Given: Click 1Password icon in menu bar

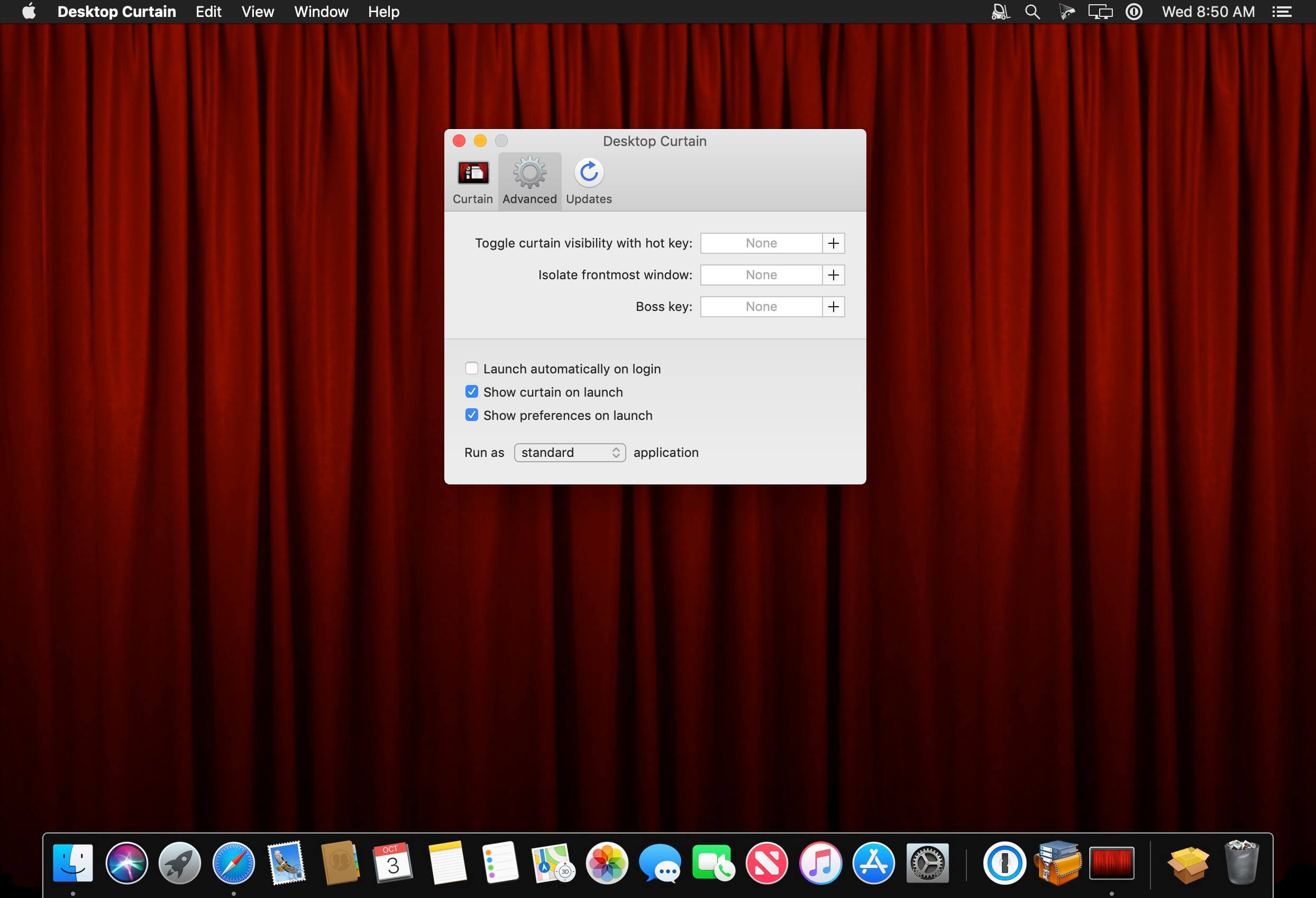Looking at the screenshot, I should point(1134,12).
